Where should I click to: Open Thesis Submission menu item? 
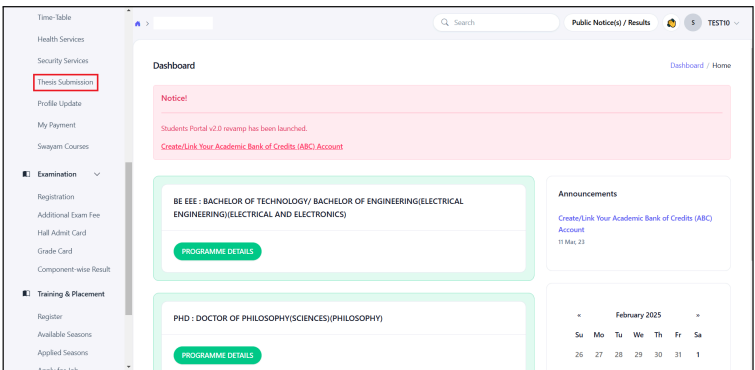tap(65, 82)
